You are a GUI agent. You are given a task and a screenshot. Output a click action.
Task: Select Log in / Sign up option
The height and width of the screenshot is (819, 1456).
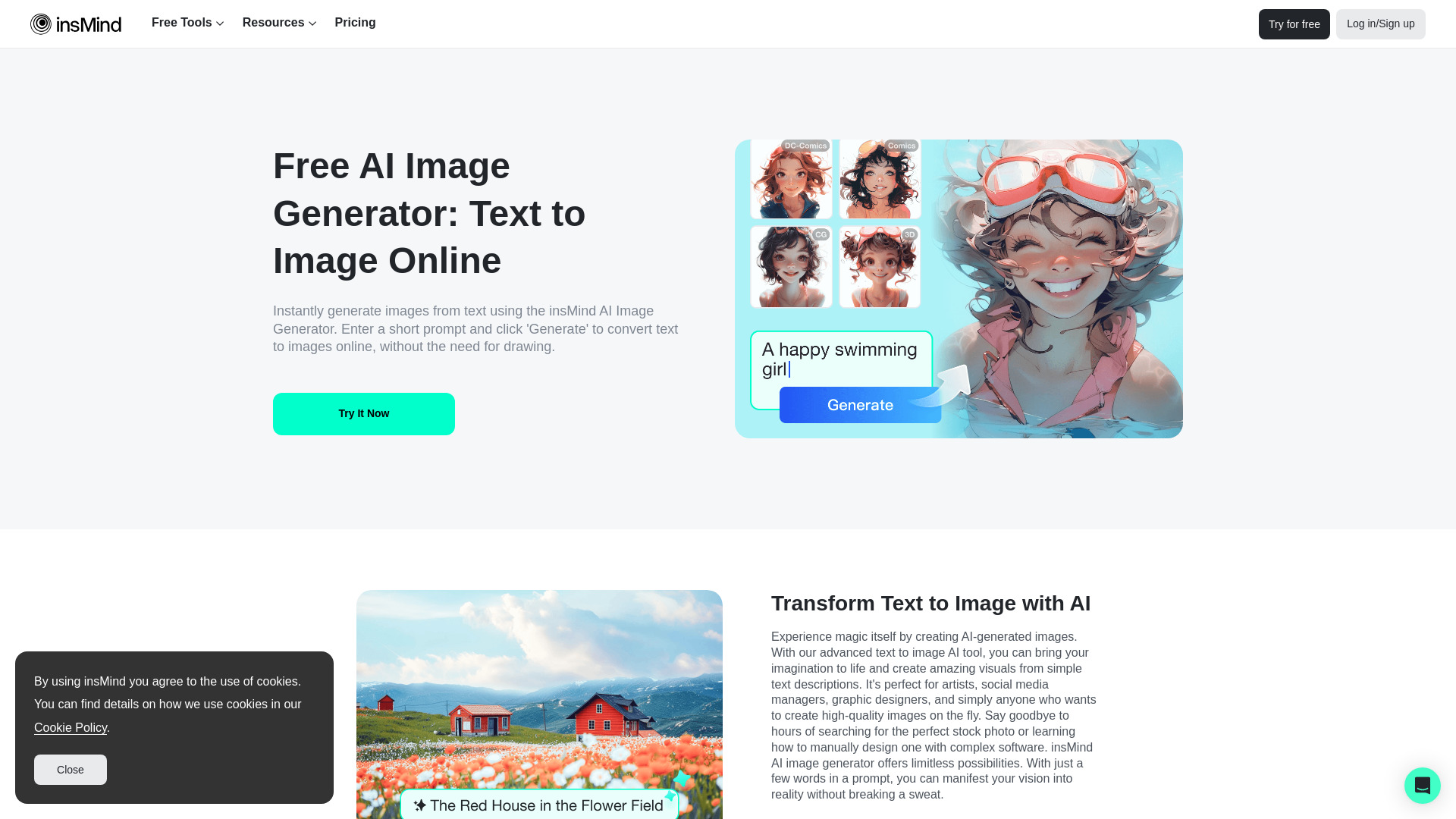click(1381, 23)
